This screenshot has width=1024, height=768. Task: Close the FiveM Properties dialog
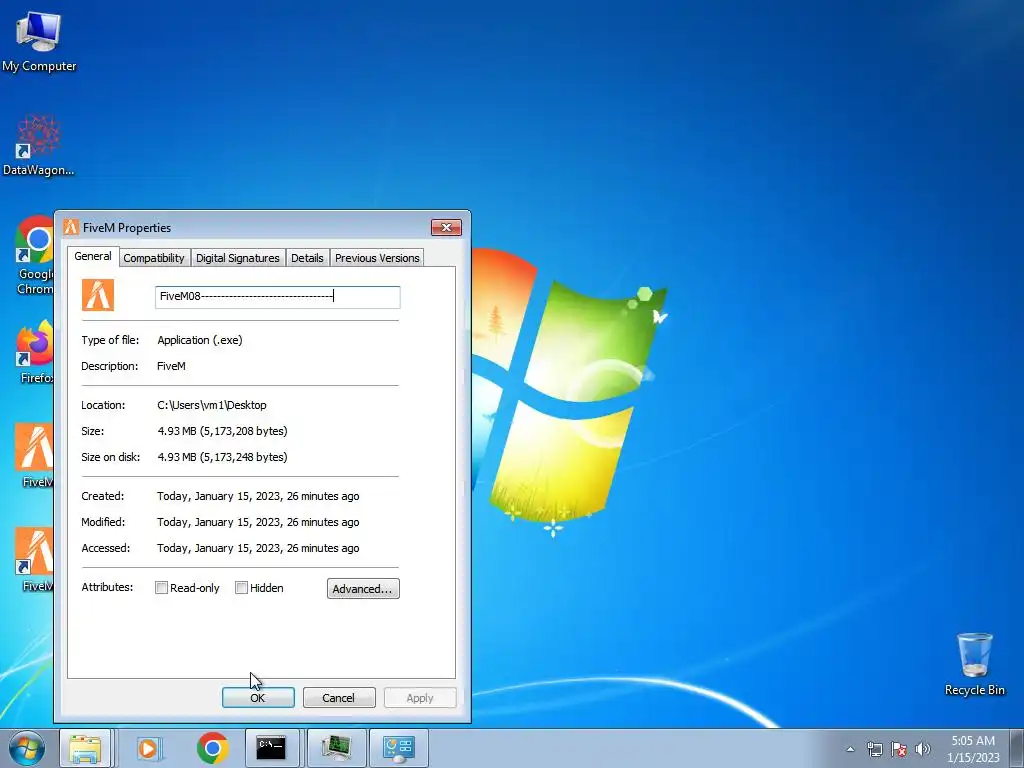(446, 227)
